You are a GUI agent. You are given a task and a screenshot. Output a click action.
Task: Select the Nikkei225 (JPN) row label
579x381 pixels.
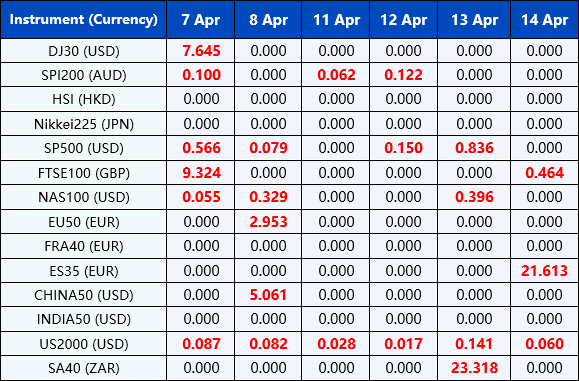tap(84, 124)
